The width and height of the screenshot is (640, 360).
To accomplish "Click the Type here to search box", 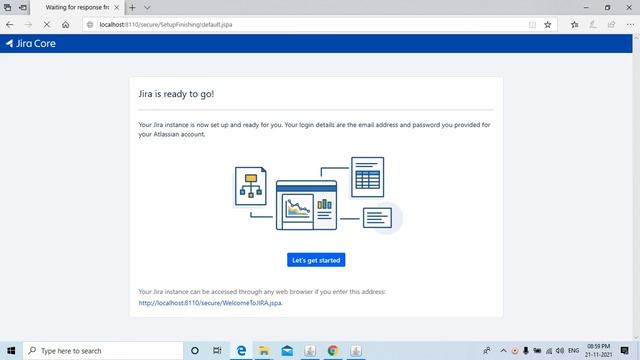I will tap(103, 351).
